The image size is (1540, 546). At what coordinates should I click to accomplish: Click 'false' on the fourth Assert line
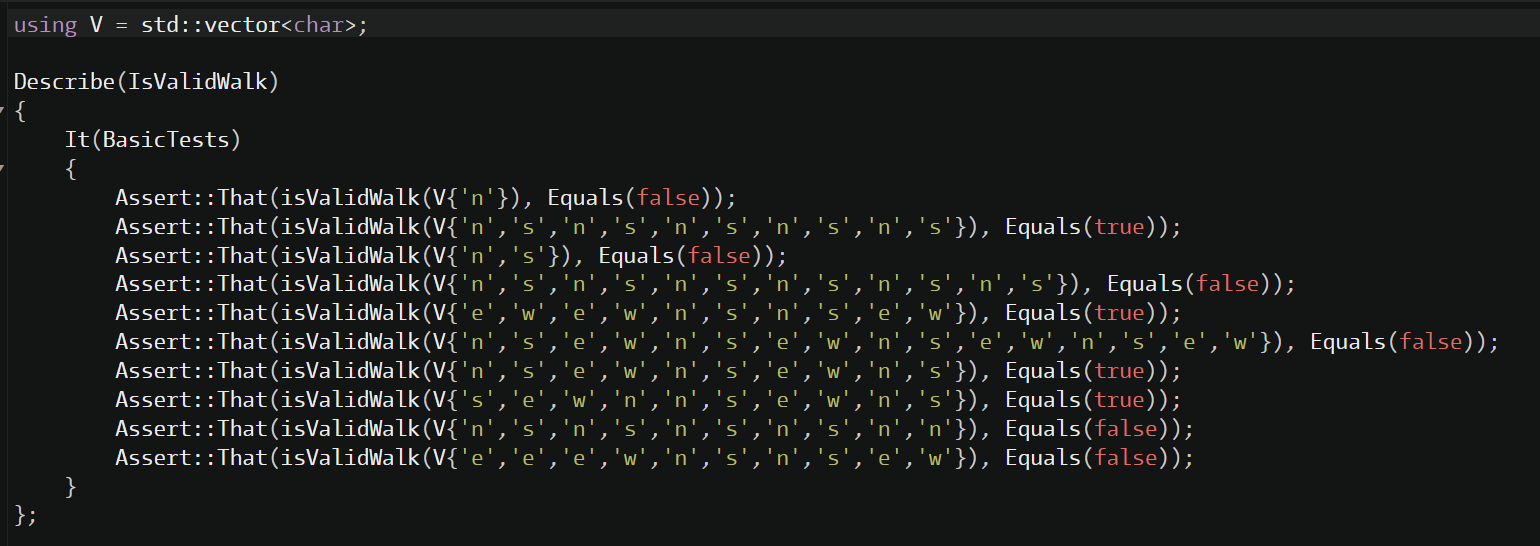pos(1227,285)
